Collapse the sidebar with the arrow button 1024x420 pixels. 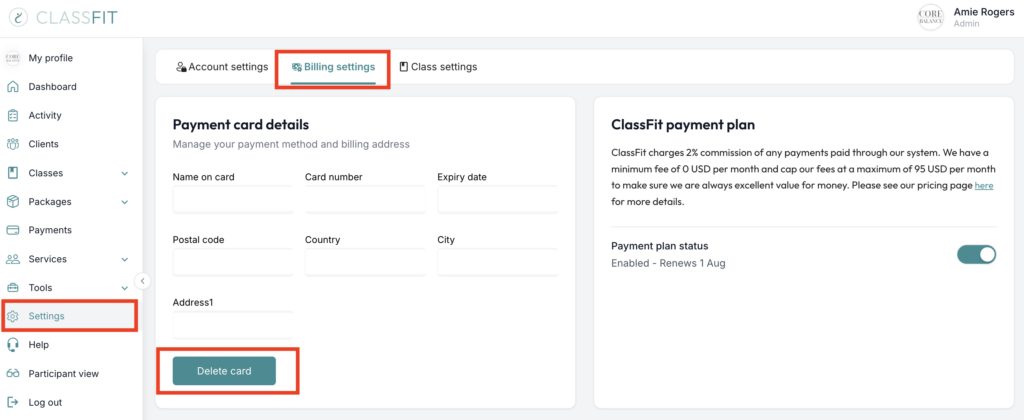142,281
